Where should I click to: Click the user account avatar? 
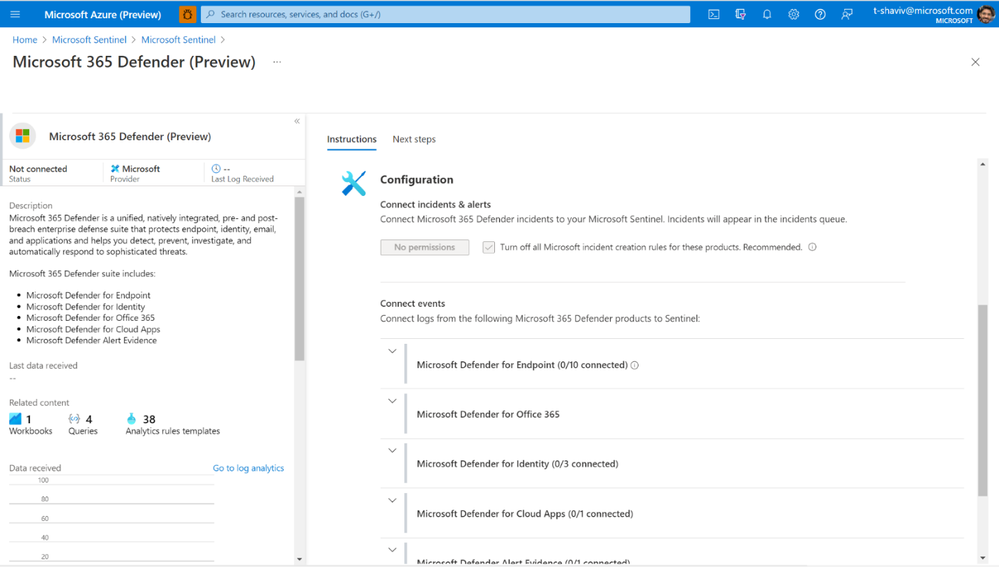986,14
